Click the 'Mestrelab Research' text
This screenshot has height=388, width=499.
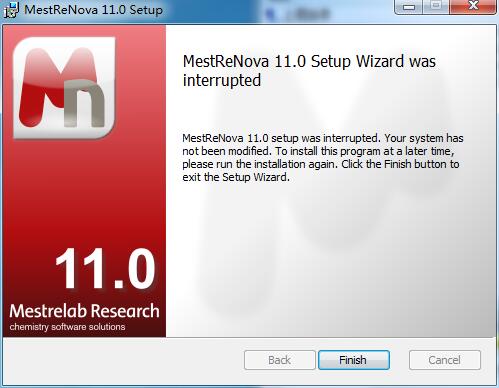(84, 311)
